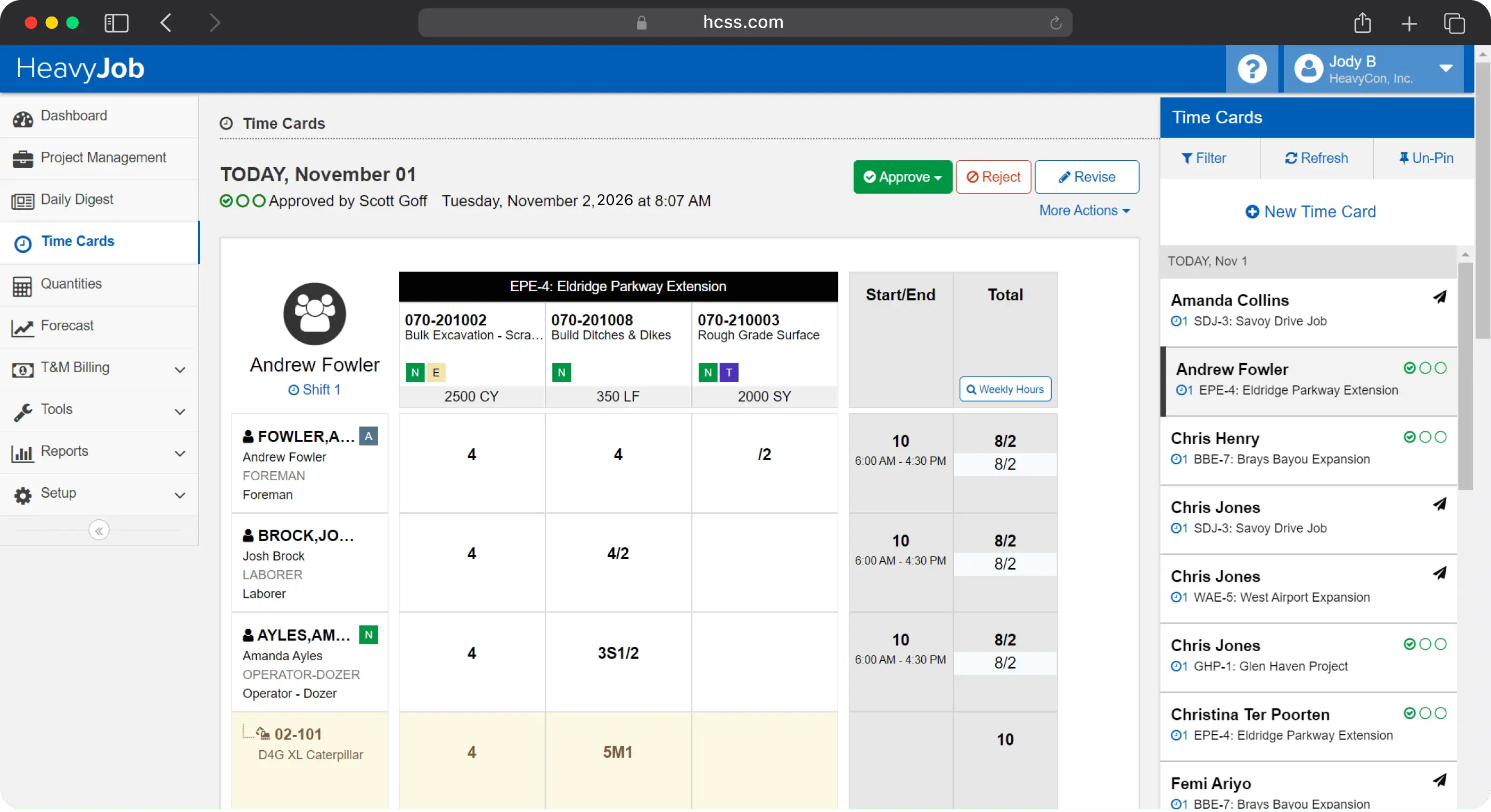Click Un-Pin pushpin in Time Cards panel
This screenshot has height=812, width=1491.
coord(1404,158)
